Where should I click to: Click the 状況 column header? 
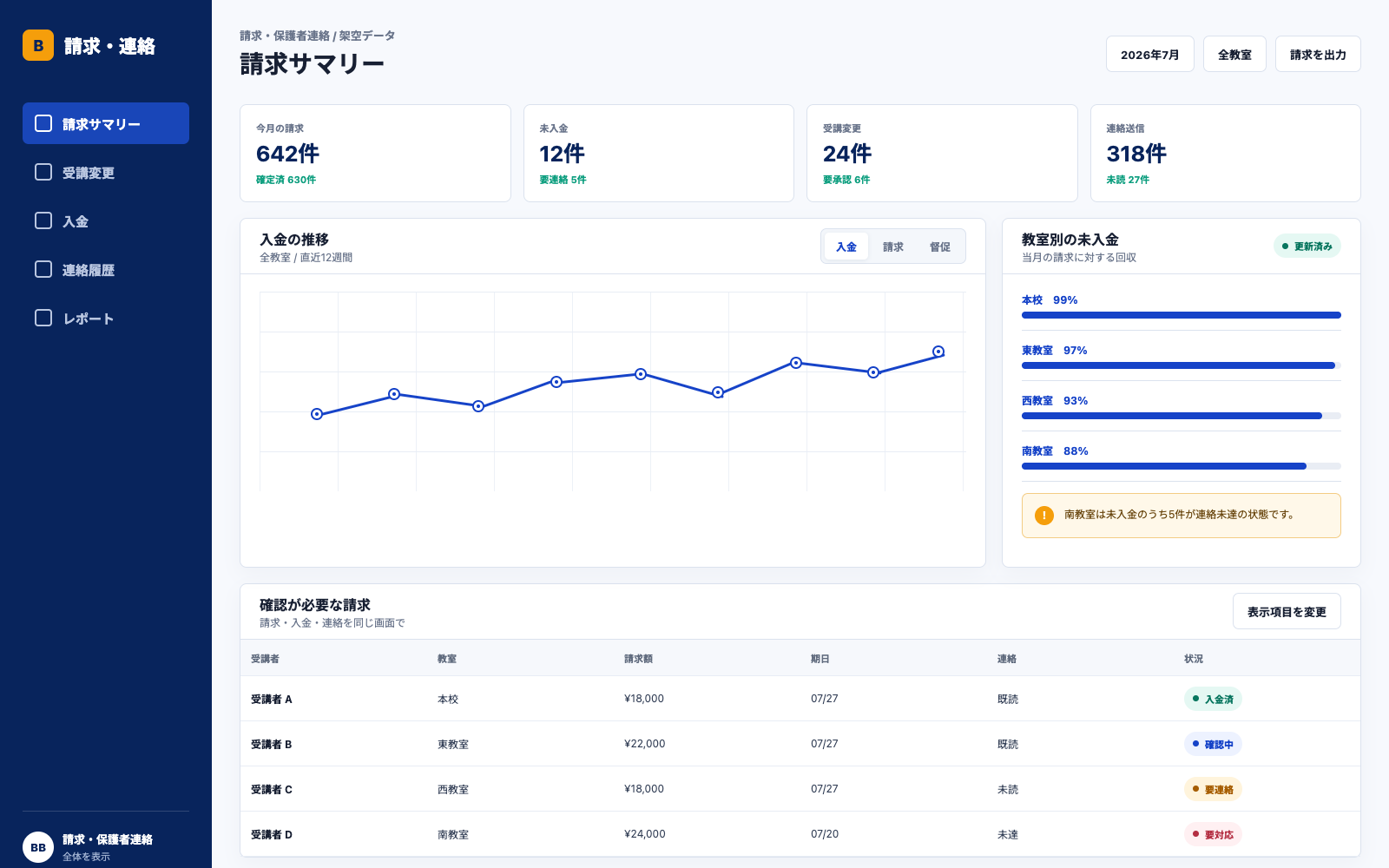(x=1194, y=659)
